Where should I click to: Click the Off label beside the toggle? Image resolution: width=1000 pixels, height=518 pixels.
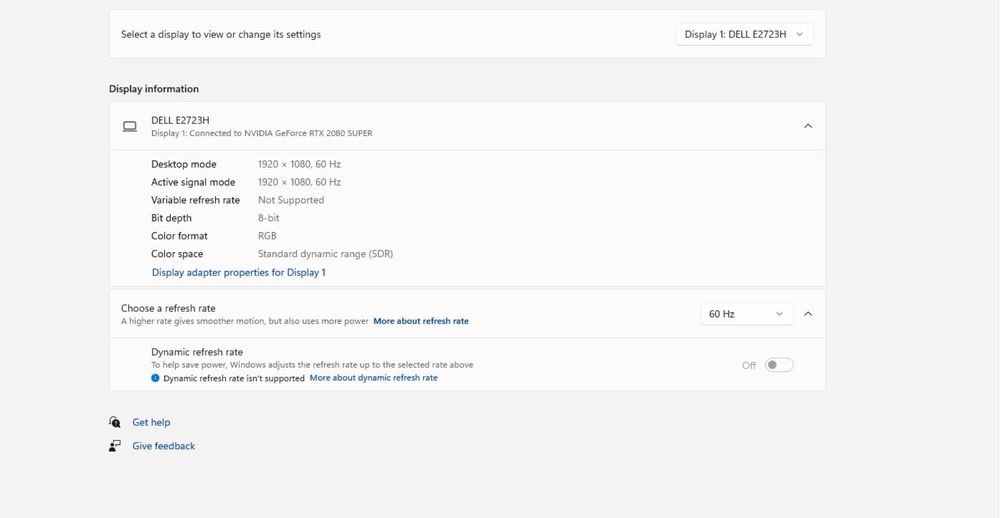tap(749, 366)
